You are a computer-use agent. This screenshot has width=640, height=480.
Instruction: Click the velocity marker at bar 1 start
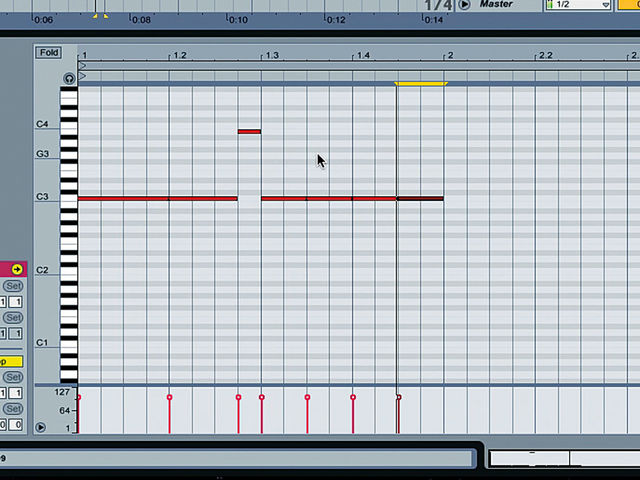tap(78, 397)
